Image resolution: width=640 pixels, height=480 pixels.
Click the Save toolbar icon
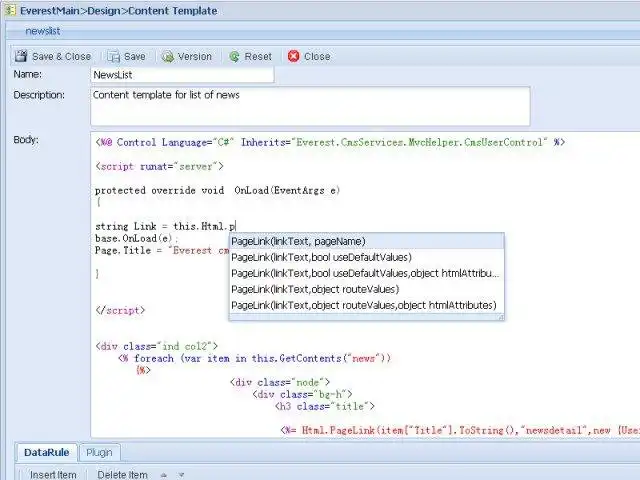[x=113, y=56]
